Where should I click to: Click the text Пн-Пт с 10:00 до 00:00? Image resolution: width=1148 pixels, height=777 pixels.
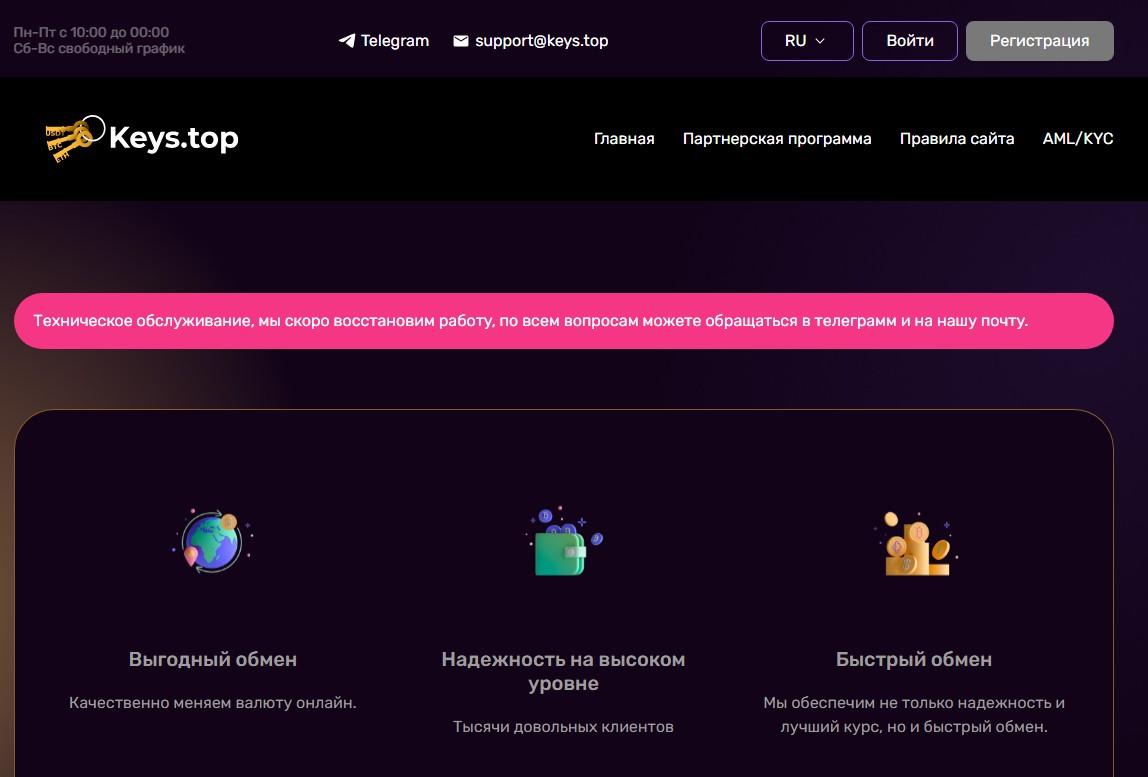pos(92,32)
